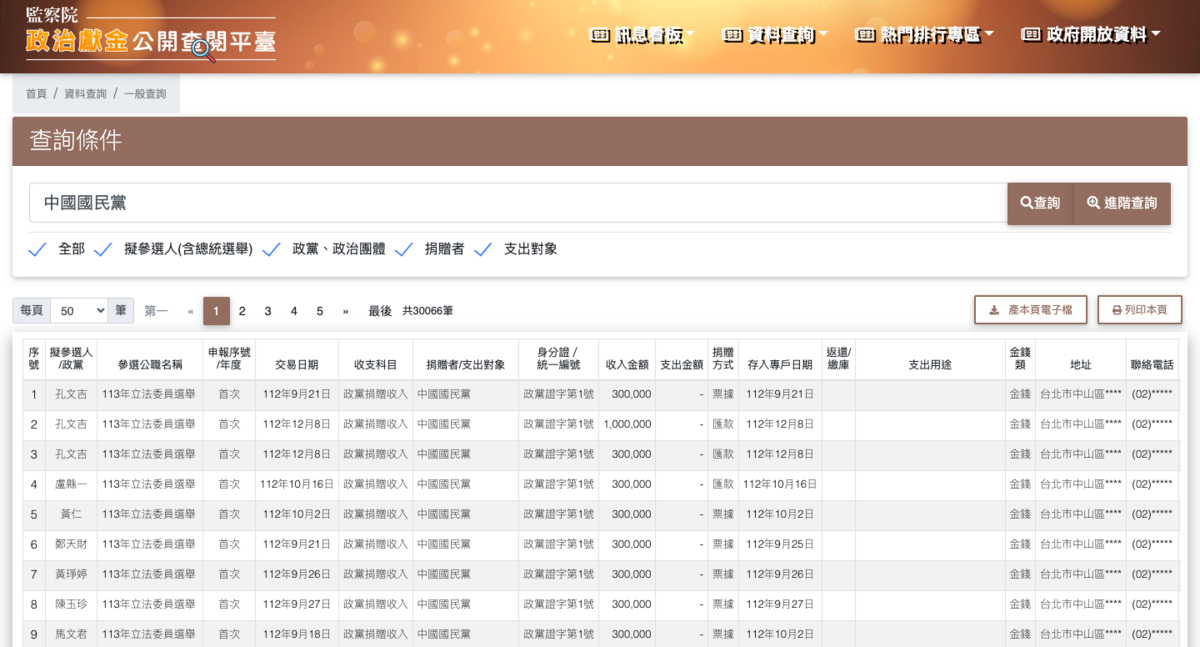
Task: Click the book icon beside 熱門排行專區
Action: [x=866, y=35]
